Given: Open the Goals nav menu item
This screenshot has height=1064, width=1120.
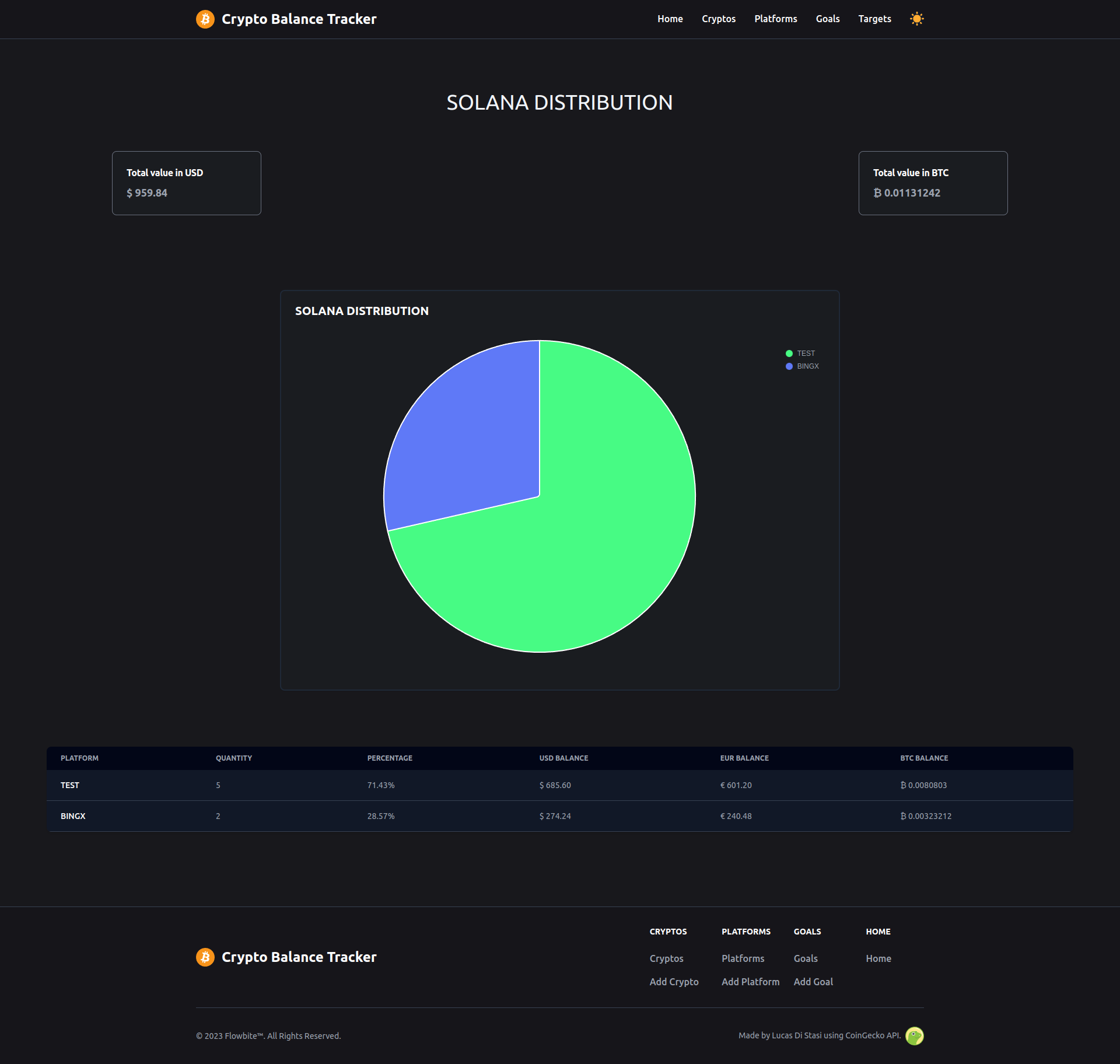Looking at the screenshot, I should coord(828,19).
